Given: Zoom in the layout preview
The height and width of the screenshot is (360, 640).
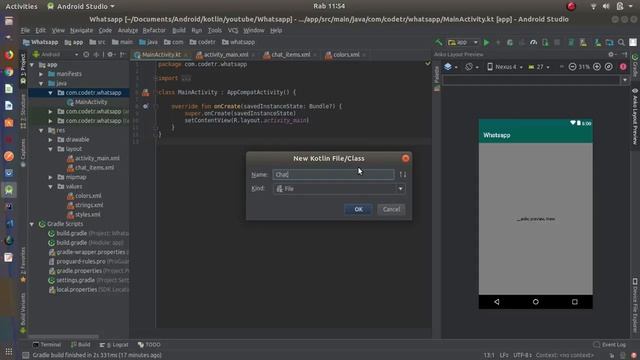Looking at the screenshot, I should coord(597,67).
